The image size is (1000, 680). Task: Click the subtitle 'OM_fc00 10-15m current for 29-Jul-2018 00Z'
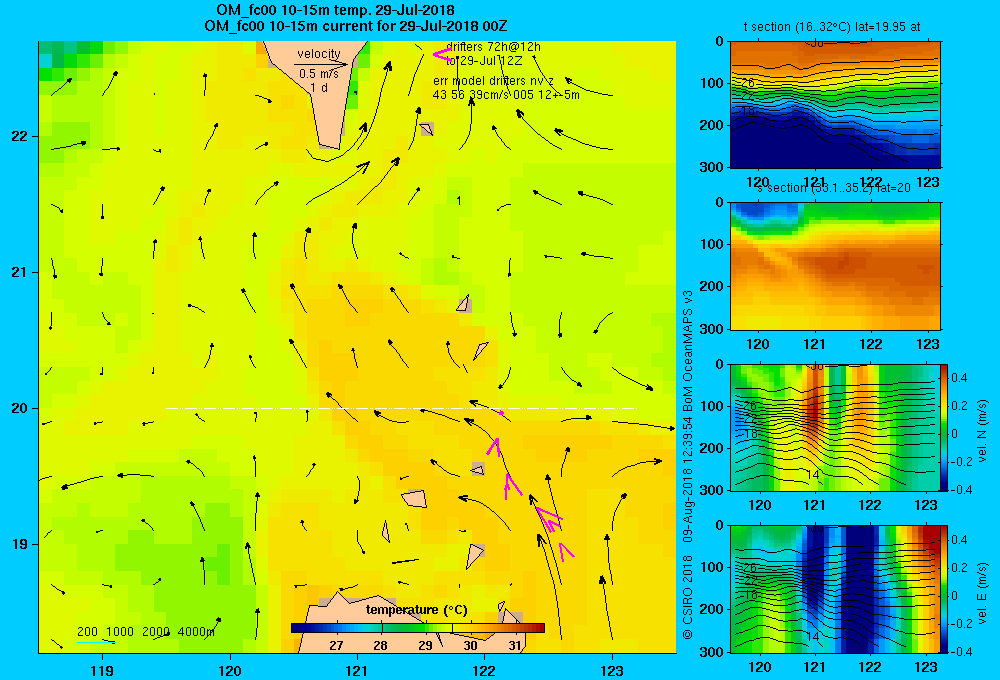tap(355, 26)
